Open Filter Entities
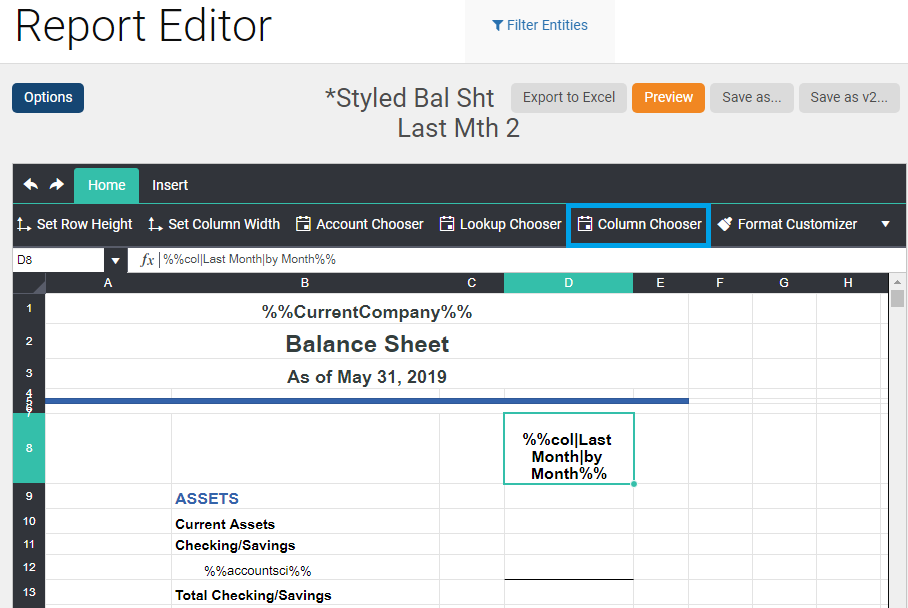908x608 pixels. [x=539, y=25]
